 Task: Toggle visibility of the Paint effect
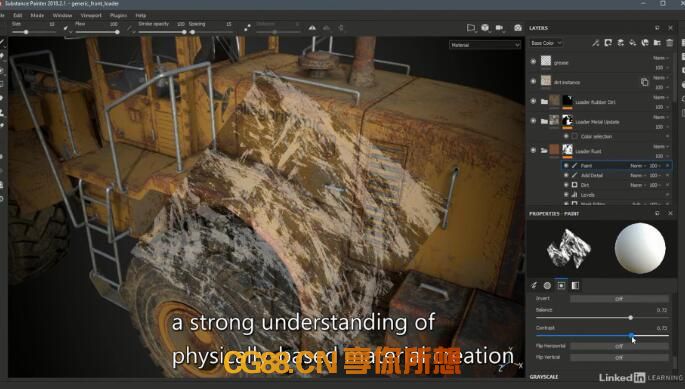coord(566,166)
